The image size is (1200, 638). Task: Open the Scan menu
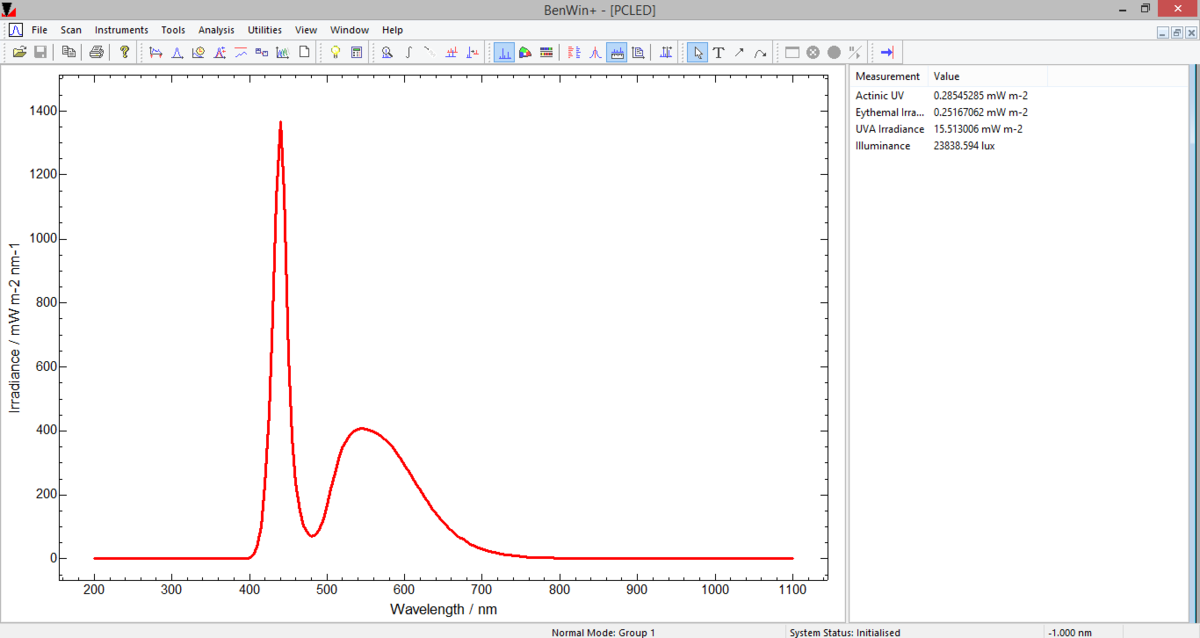click(x=70, y=29)
